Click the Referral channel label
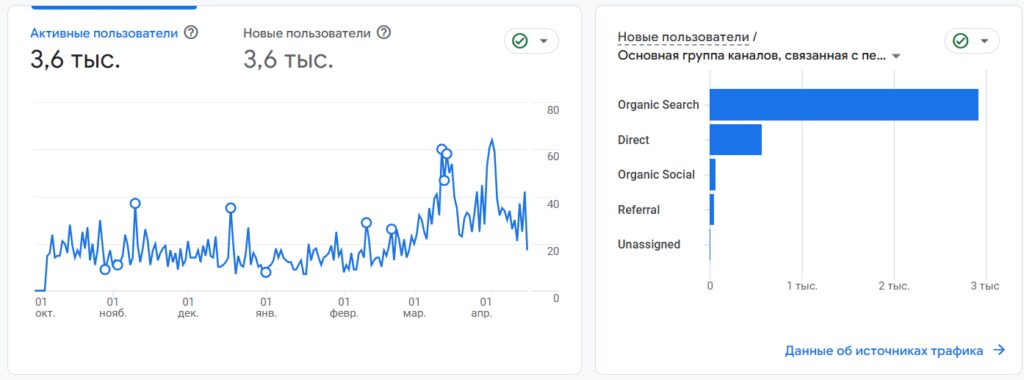 [639, 210]
